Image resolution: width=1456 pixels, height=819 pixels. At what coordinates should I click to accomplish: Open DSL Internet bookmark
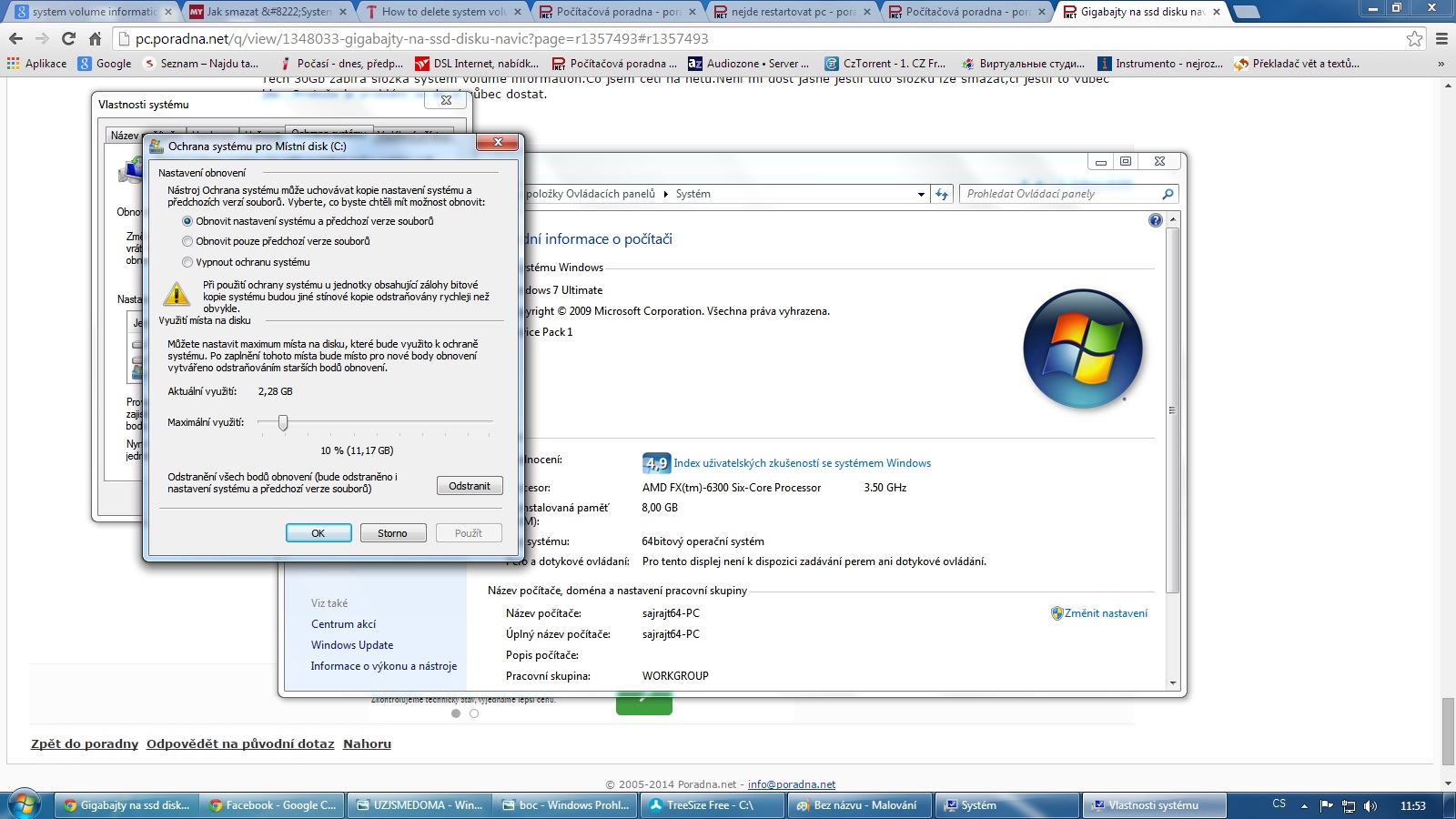pos(477,64)
